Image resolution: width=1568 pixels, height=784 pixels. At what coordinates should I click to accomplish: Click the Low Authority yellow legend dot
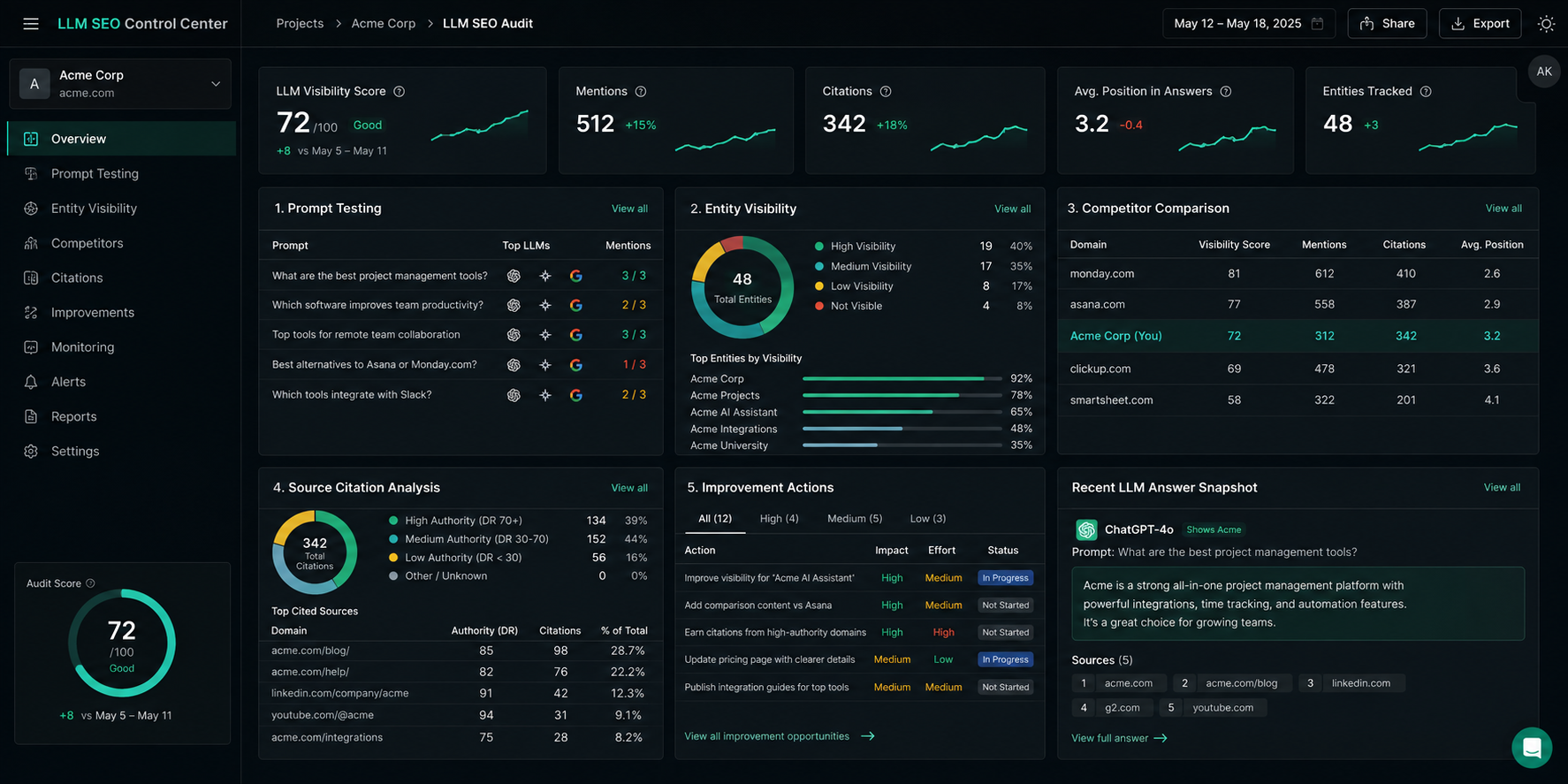393,558
